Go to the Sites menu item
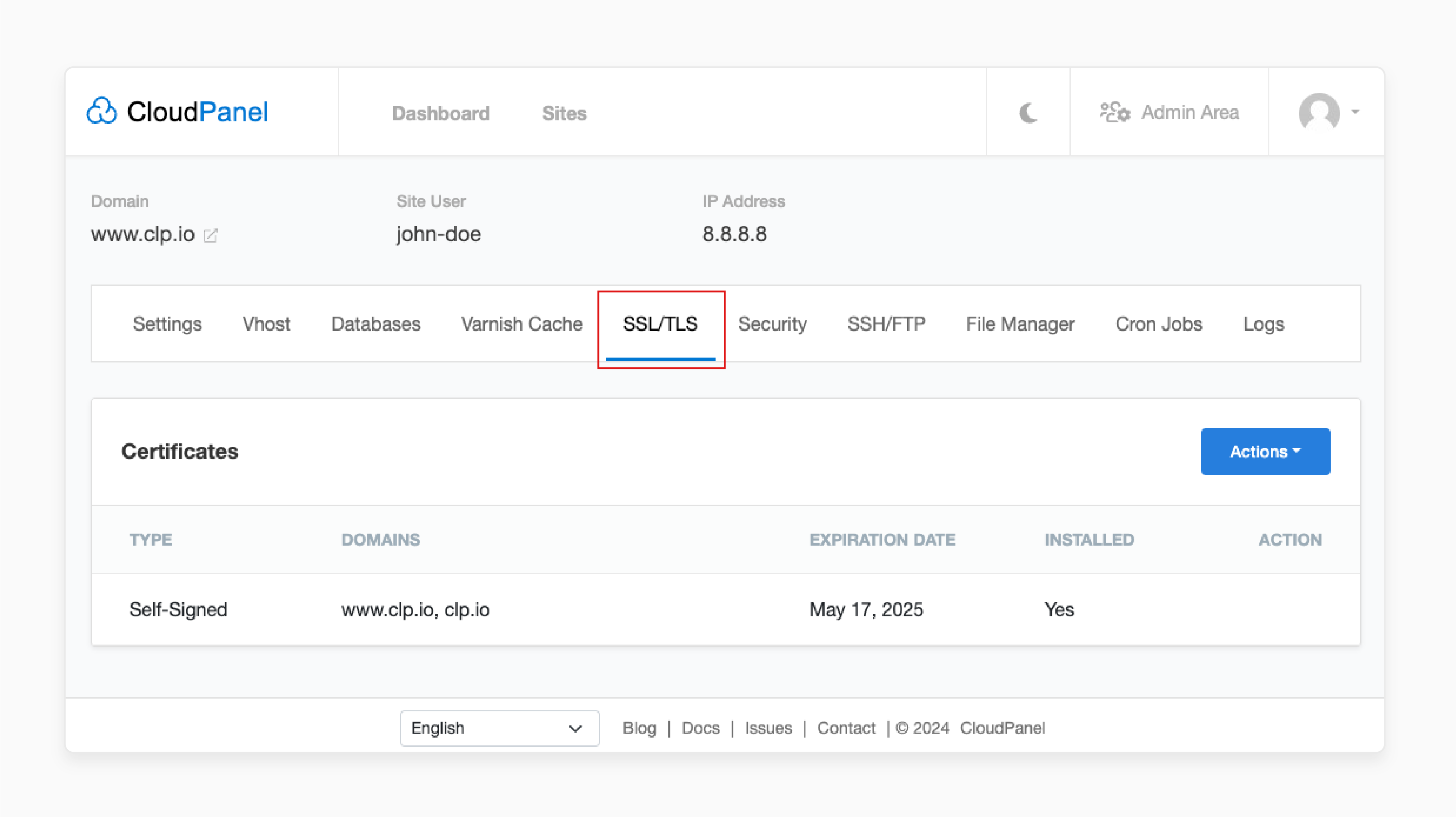Viewport: 1456px width, 817px height. (x=564, y=113)
